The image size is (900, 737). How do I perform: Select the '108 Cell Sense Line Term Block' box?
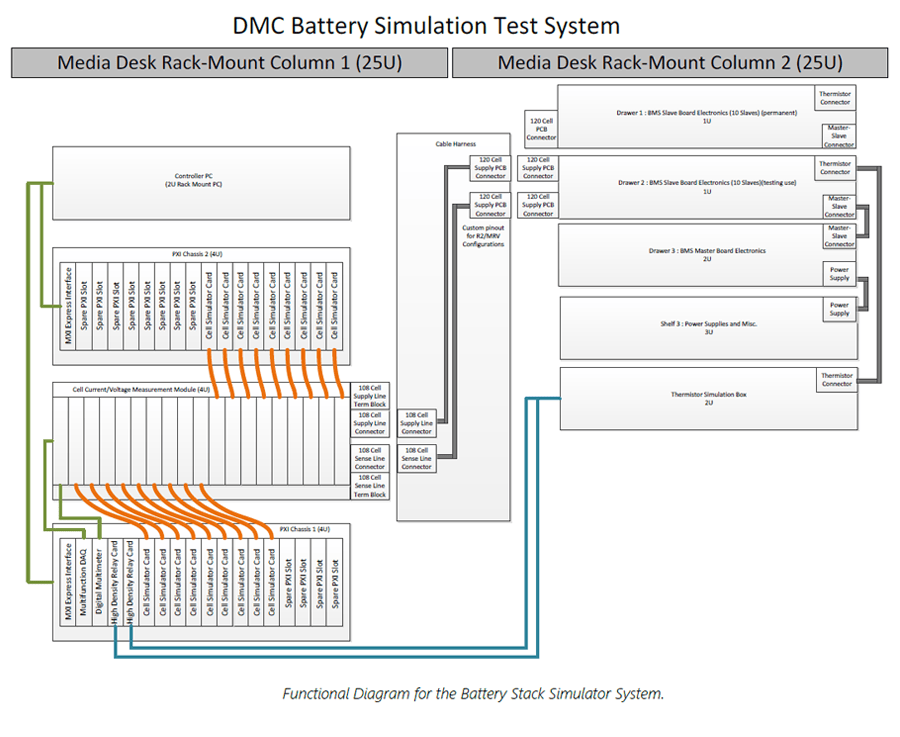coord(370,486)
